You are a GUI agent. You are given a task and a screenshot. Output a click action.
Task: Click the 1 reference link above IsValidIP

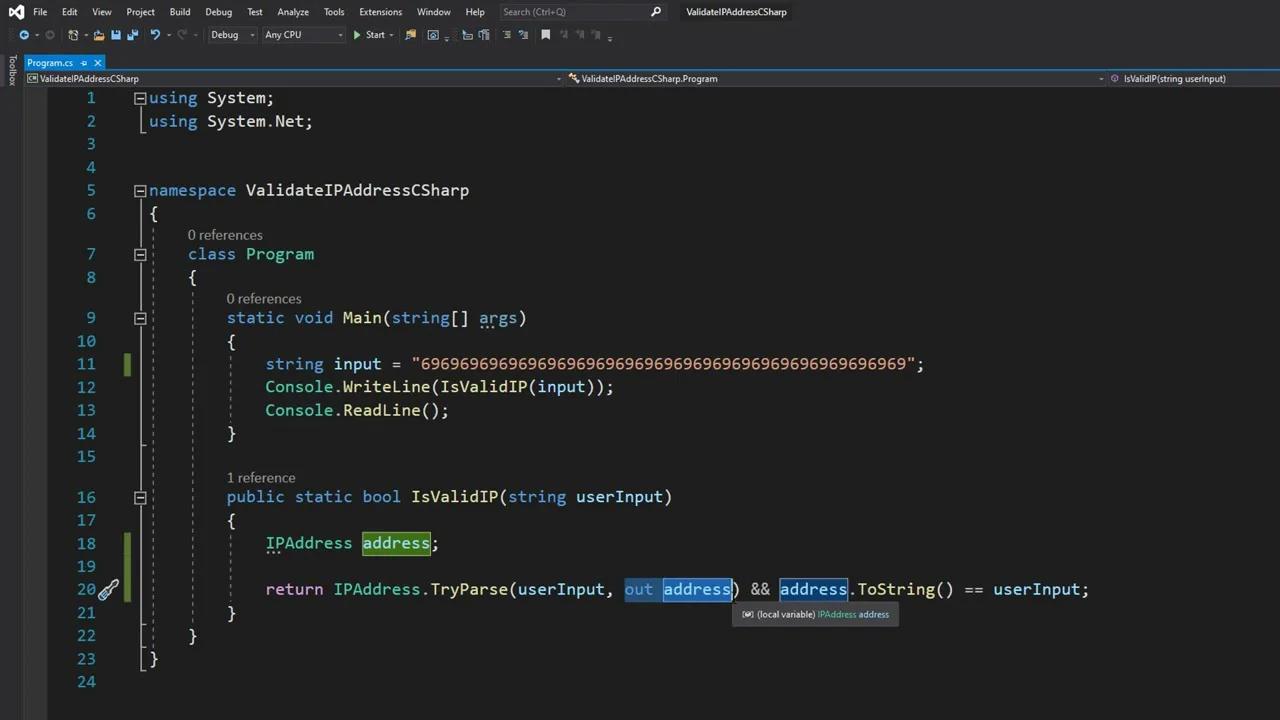(x=261, y=477)
